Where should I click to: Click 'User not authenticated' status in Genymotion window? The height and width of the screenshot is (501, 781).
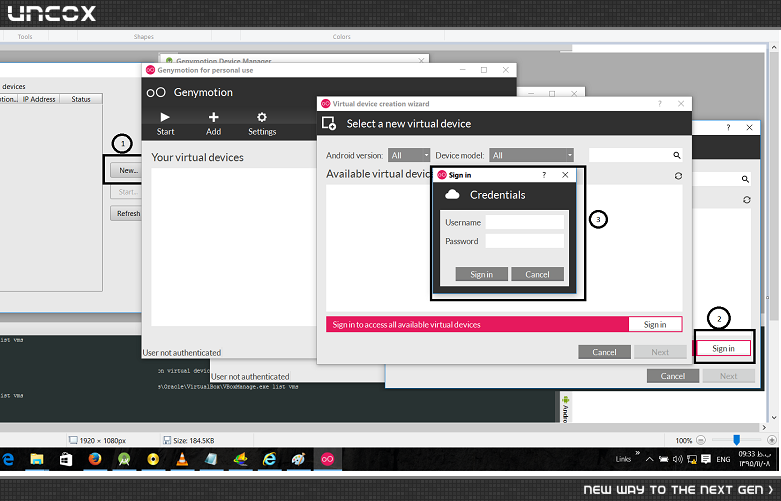(182, 353)
